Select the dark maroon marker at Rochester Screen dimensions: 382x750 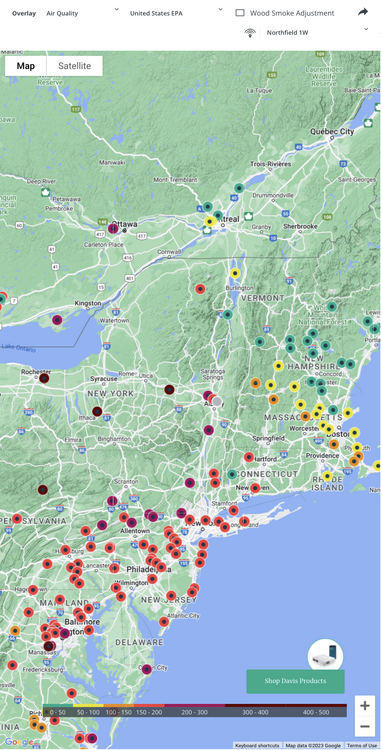(x=44, y=378)
